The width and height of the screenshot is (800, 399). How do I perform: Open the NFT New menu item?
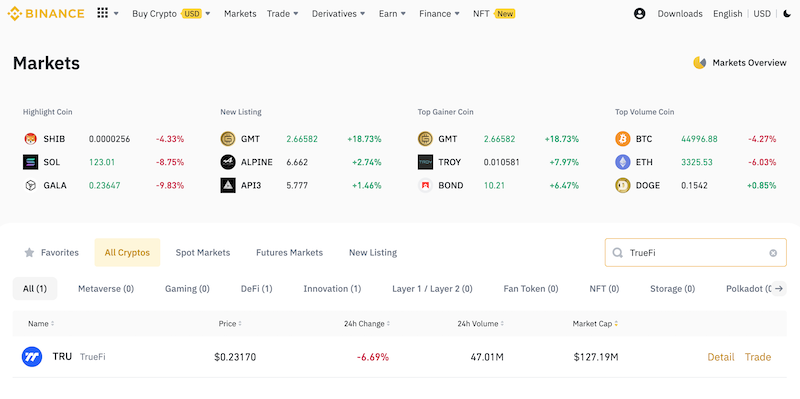[x=494, y=14]
